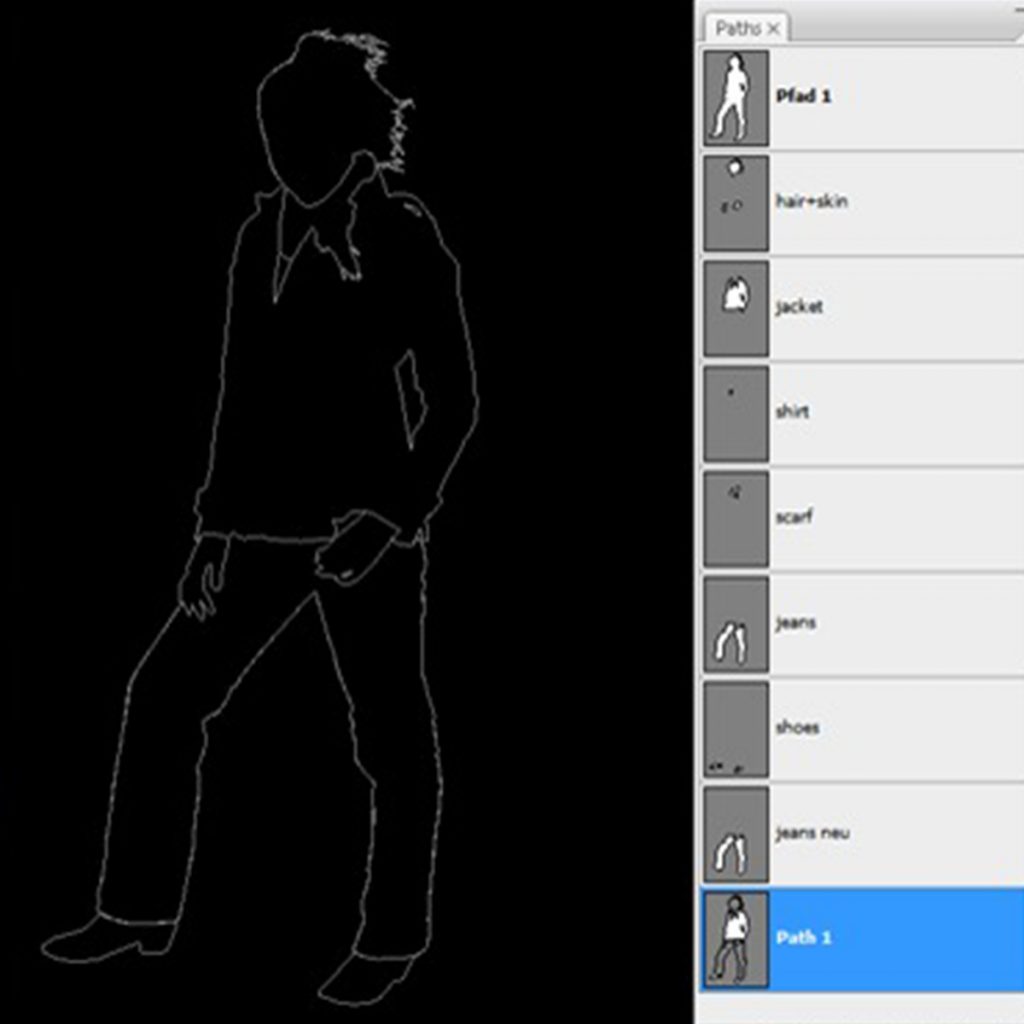The image size is (1024, 1024).
Task: Click the highlighted Path 1 thumbnail
Action: [736, 939]
